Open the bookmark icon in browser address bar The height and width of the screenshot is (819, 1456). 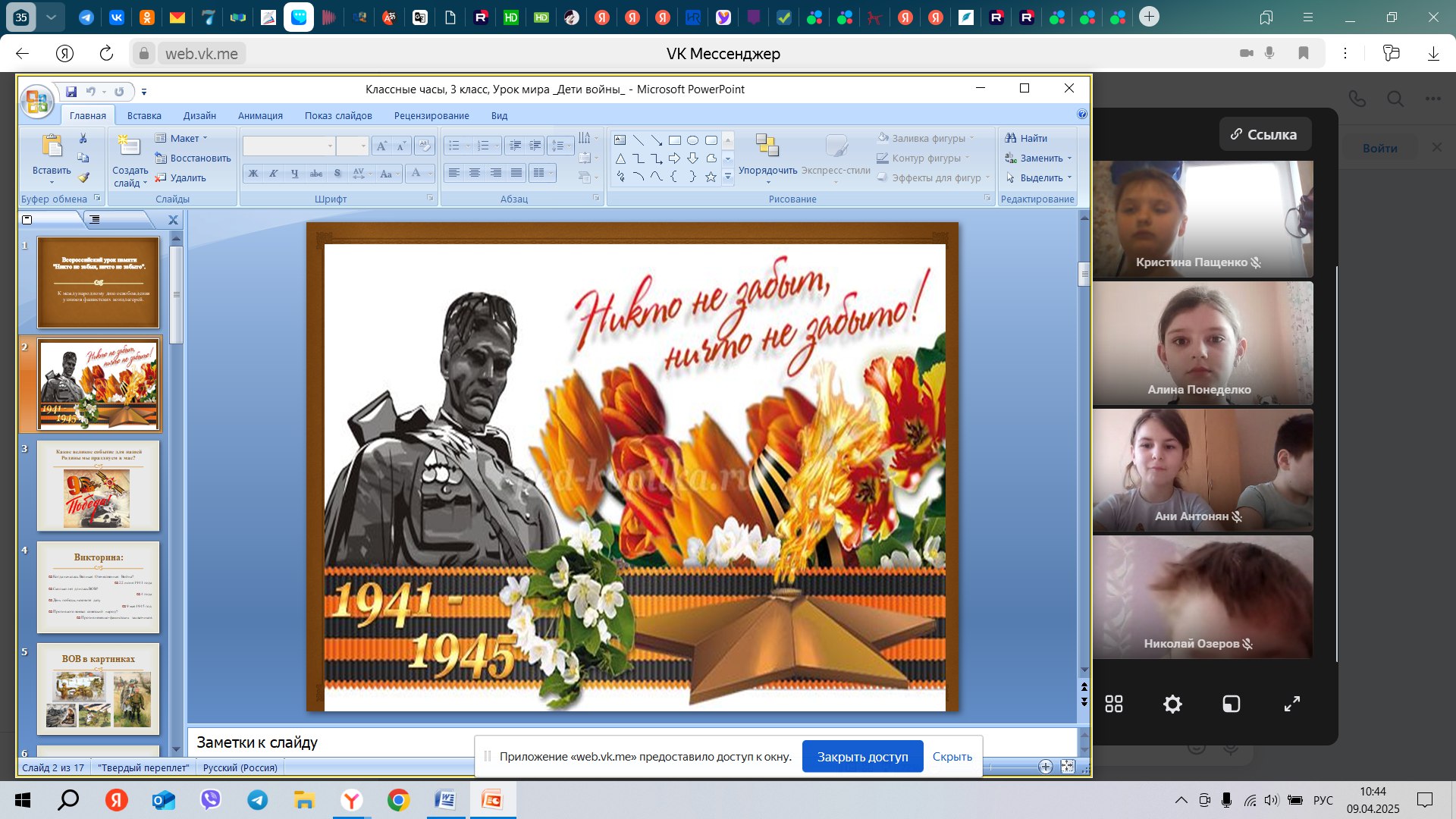[x=1304, y=53]
